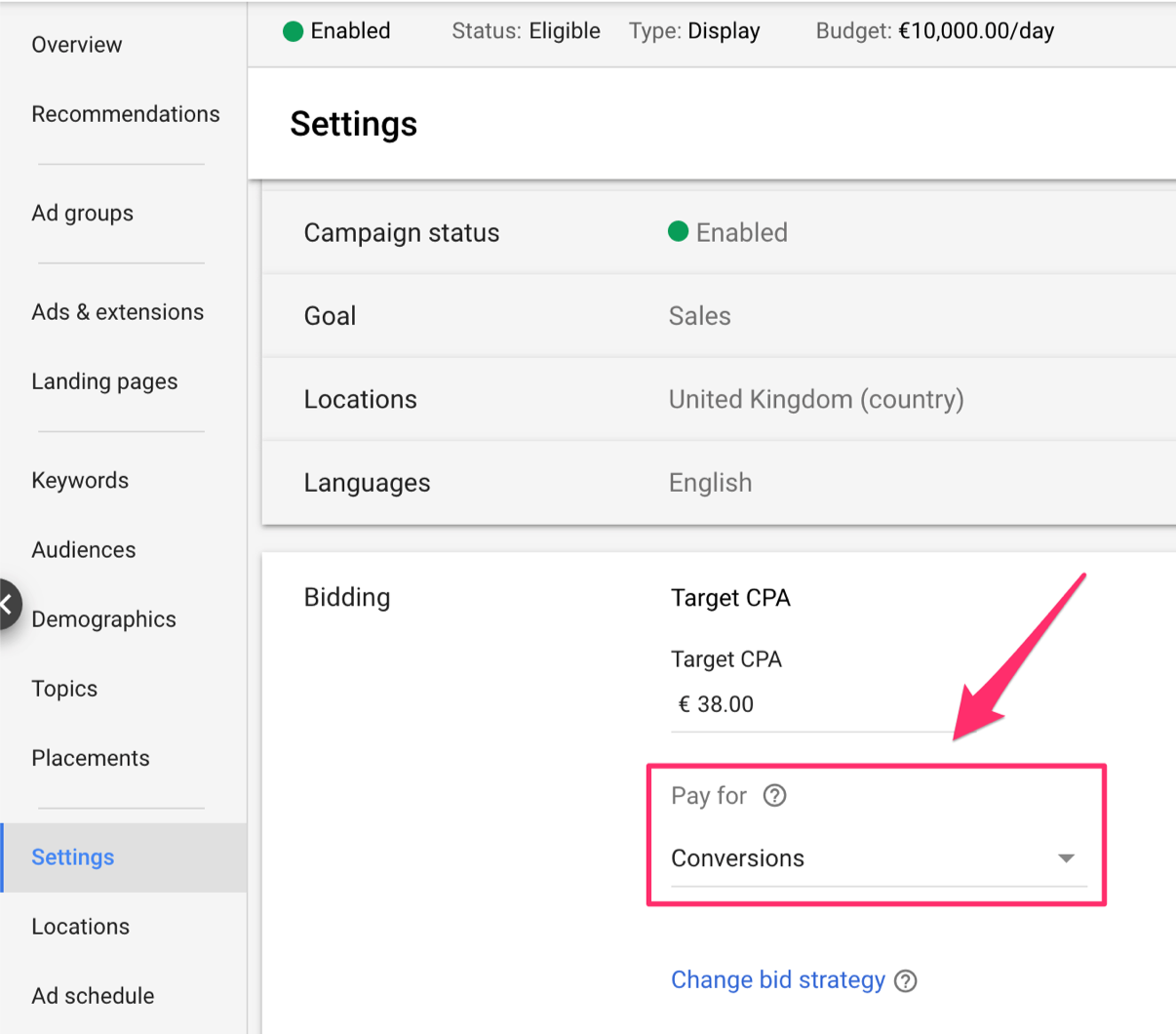The height and width of the screenshot is (1034, 1176).
Task: Open Ad schedule section
Action: [x=94, y=996]
